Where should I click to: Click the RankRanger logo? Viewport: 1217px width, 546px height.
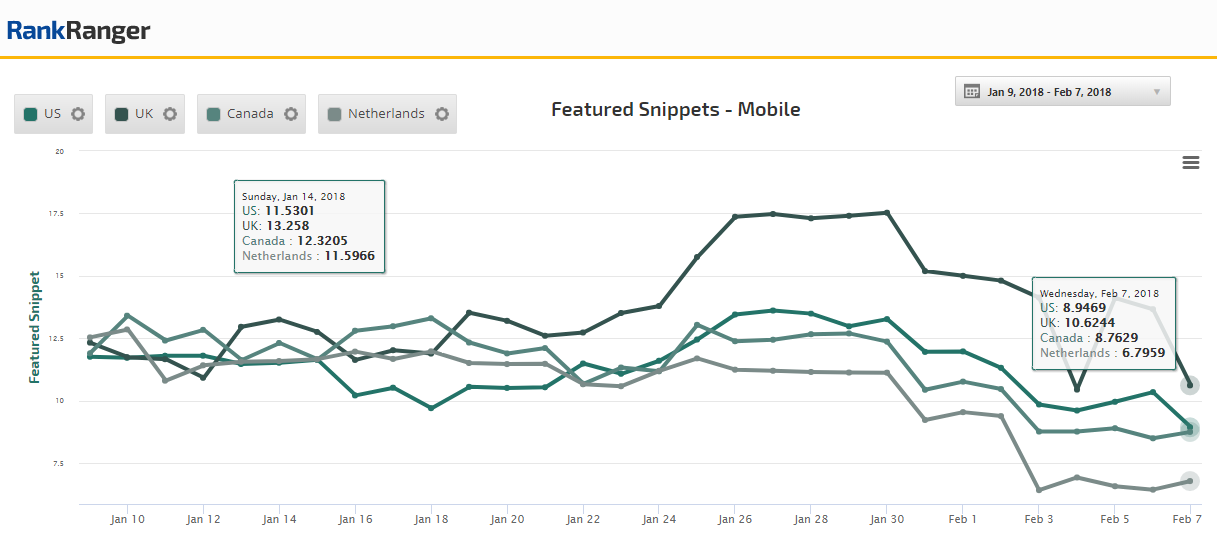pyautogui.click(x=78, y=31)
